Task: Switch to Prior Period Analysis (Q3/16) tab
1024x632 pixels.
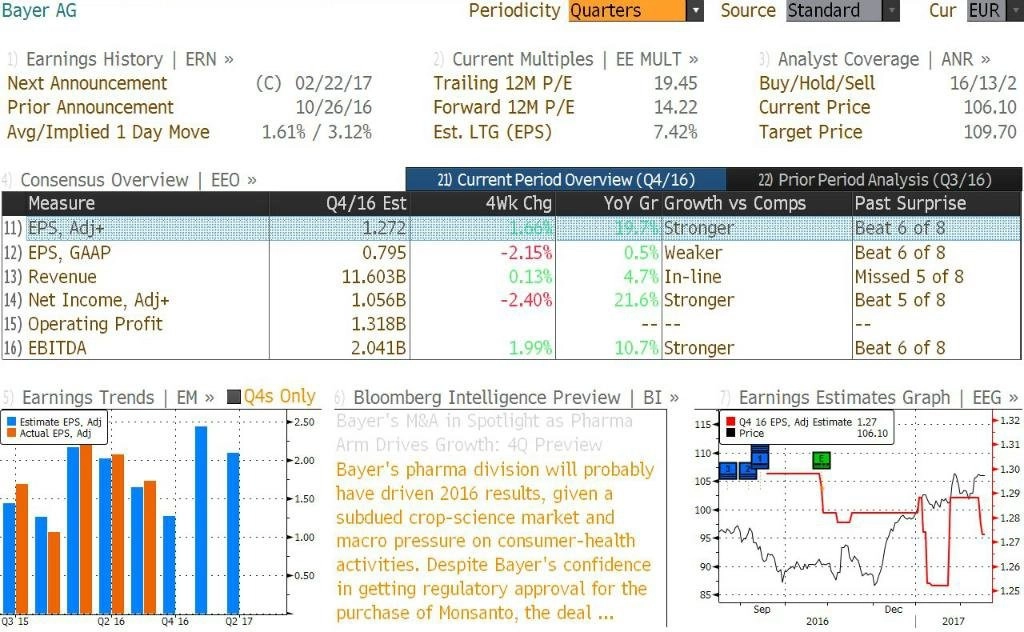Action: coord(874,180)
